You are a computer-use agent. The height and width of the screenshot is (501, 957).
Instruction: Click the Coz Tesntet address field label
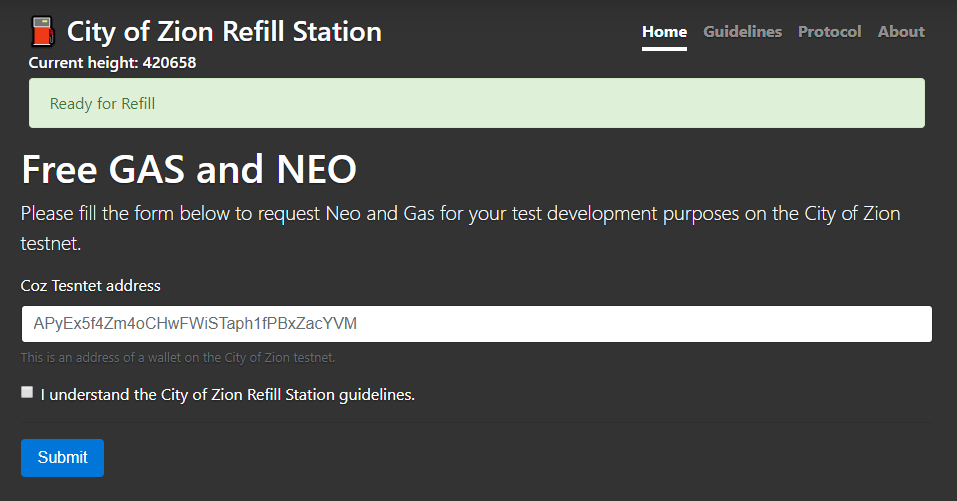point(90,286)
